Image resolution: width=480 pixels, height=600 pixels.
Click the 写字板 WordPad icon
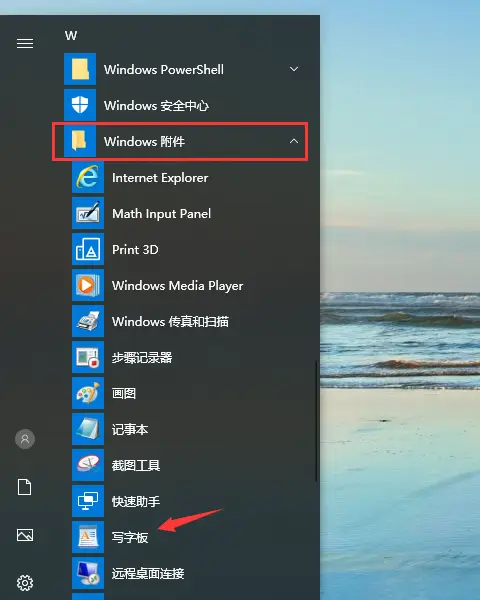click(88, 537)
